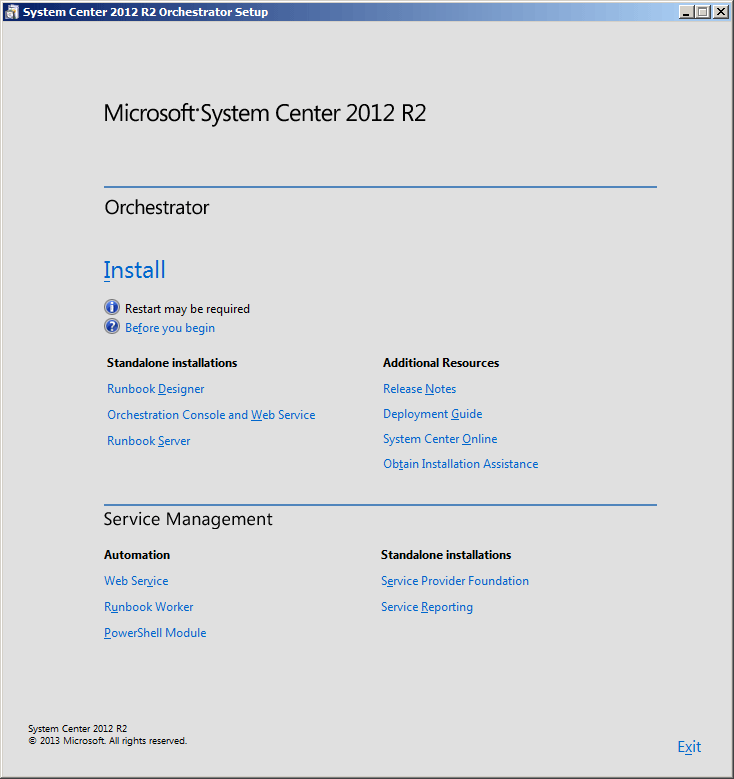Click the setup icon in the title bar

(12, 12)
